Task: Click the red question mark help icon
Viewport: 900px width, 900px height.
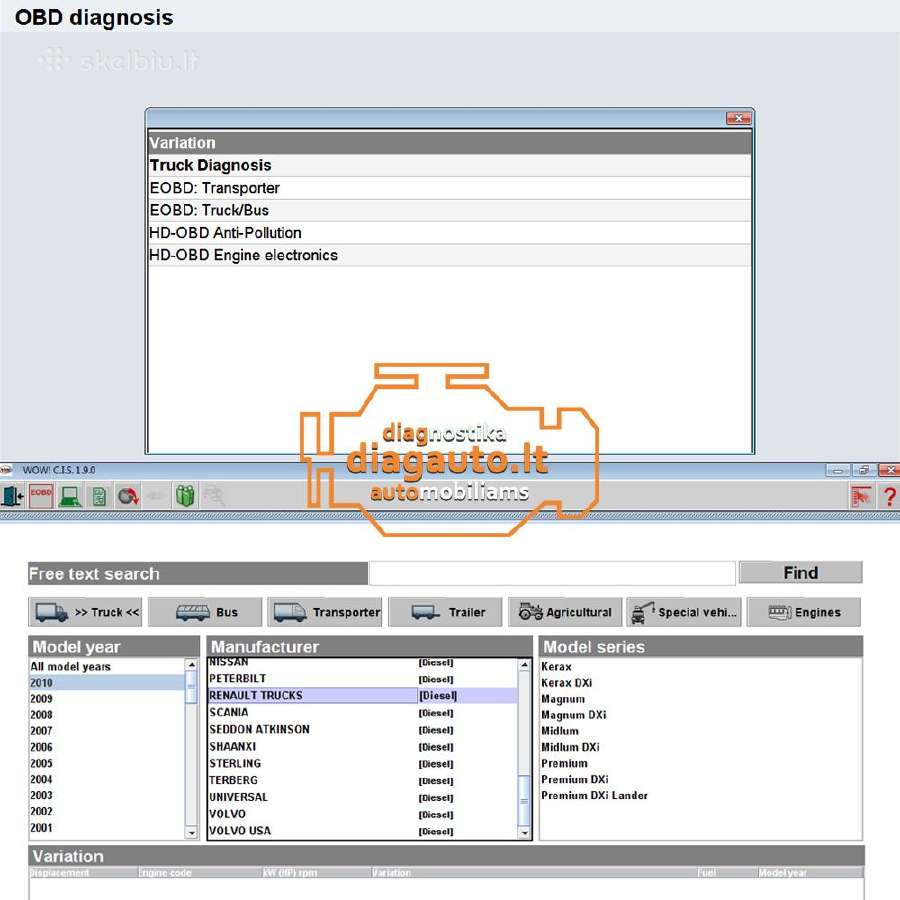Action: (890, 496)
